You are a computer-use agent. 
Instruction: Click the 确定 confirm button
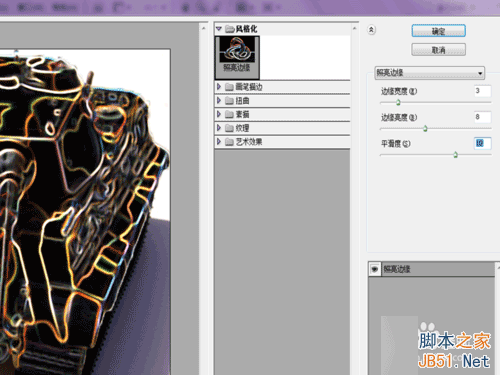click(x=438, y=31)
